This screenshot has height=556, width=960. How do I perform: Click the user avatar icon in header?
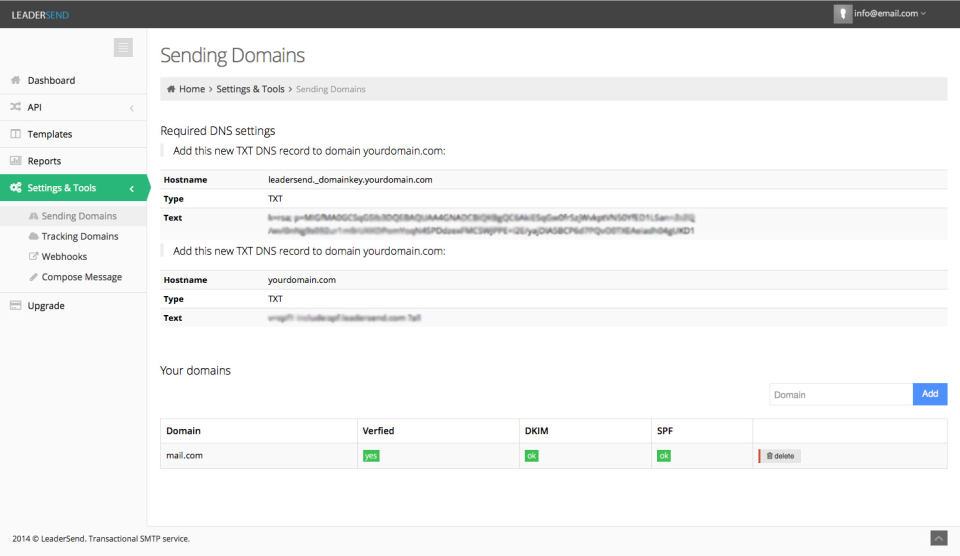(843, 13)
